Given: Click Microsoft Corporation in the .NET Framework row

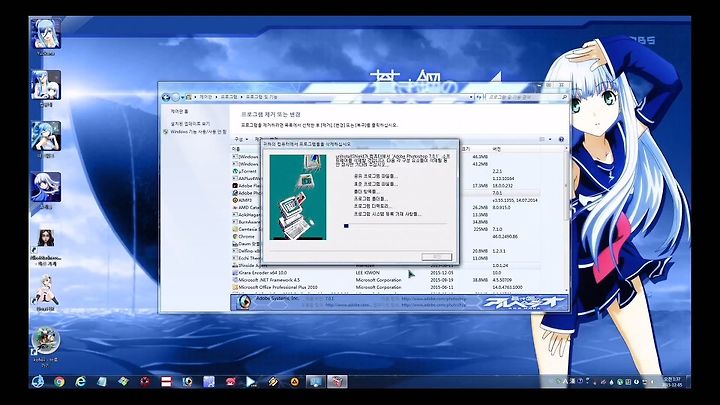Looking at the screenshot, I should (x=378, y=280).
